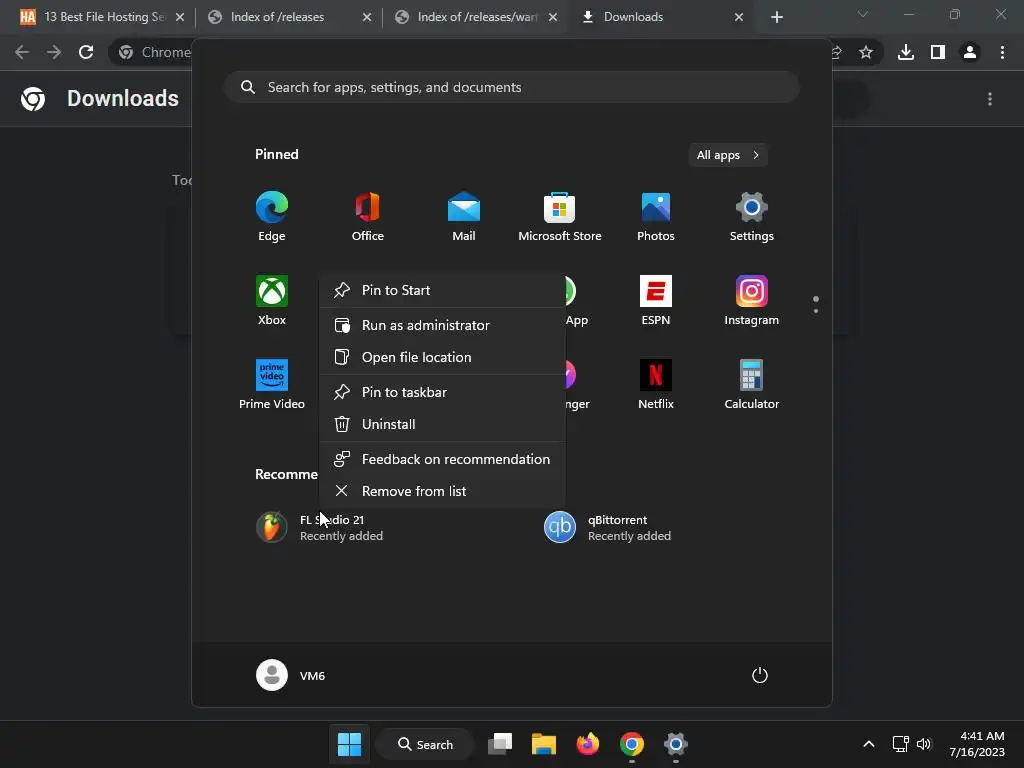Click the taskbar Search box
Image resolution: width=1024 pixels, height=768 pixels.
point(426,744)
